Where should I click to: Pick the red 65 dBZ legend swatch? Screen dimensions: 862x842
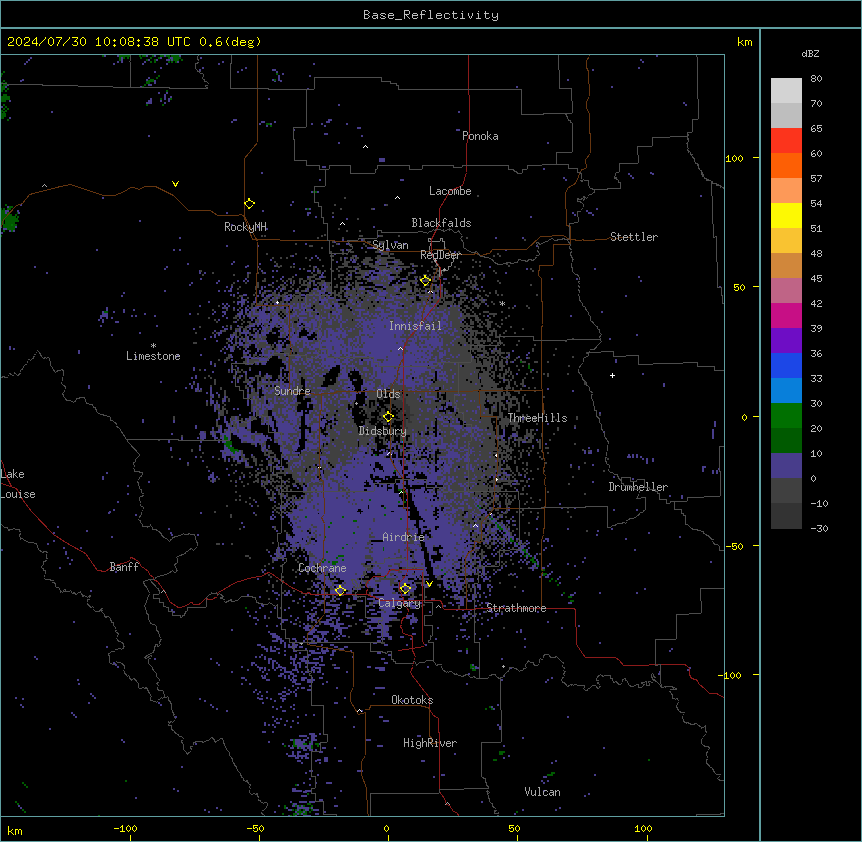[x=786, y=140]
